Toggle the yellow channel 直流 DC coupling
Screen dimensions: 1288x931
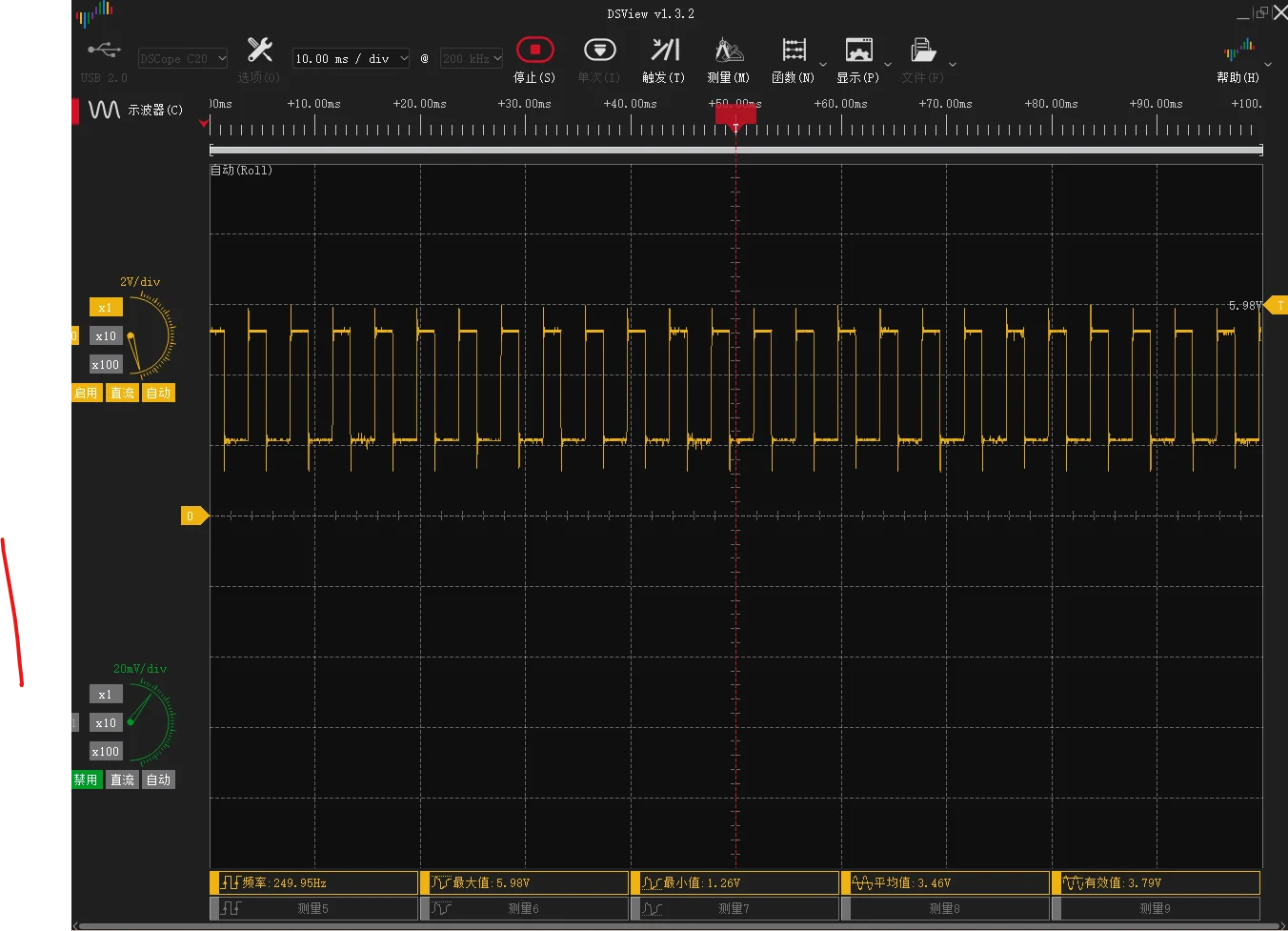click(x=122, y=393)
